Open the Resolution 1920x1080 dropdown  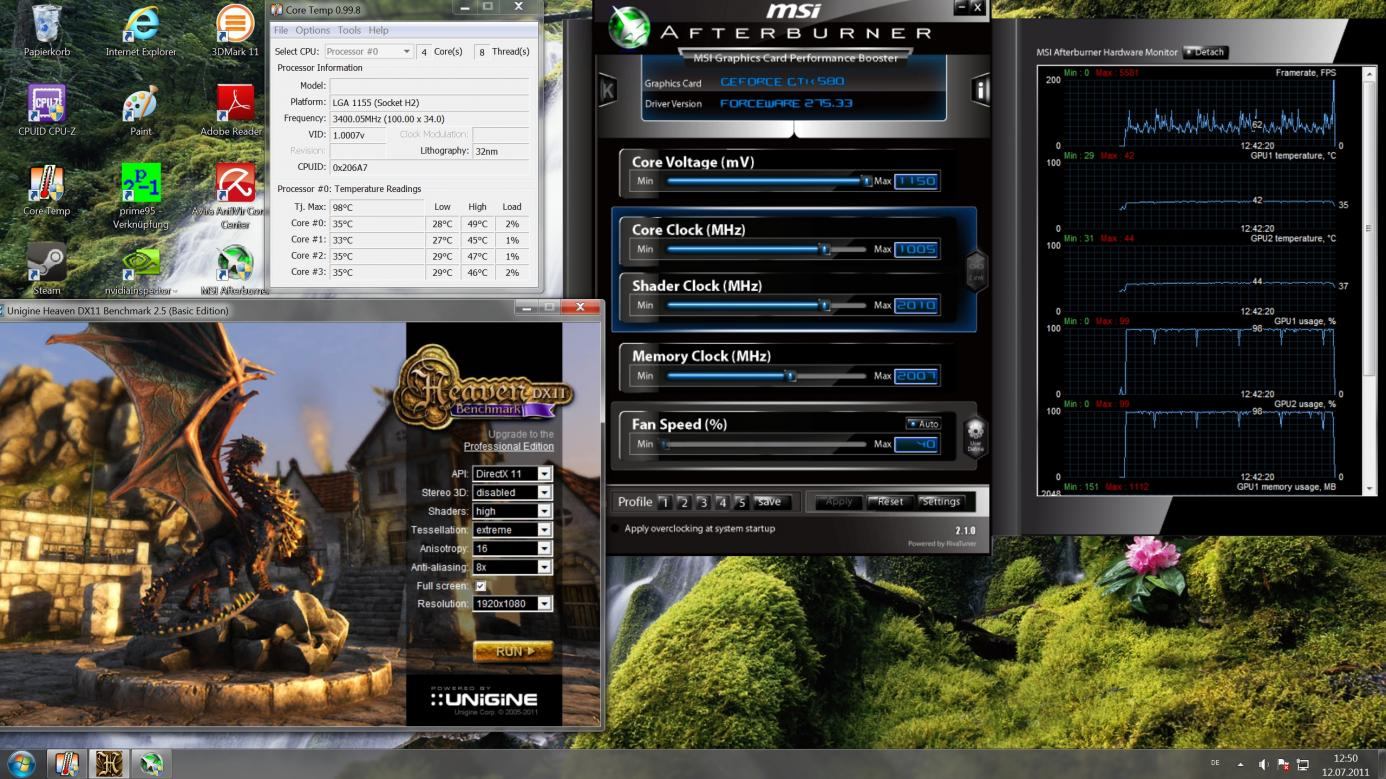click(512, 604)
